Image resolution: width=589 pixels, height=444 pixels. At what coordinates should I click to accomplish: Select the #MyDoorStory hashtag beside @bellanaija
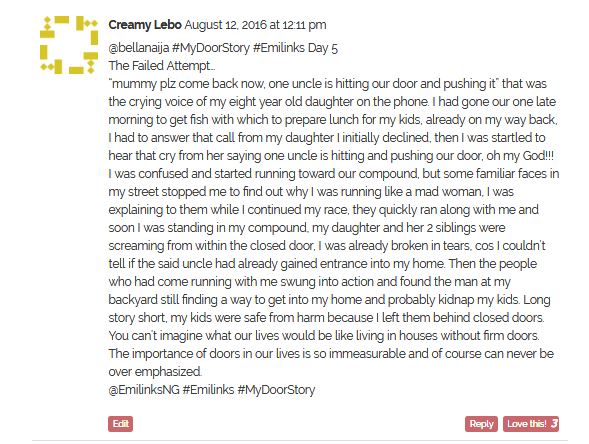211,48
